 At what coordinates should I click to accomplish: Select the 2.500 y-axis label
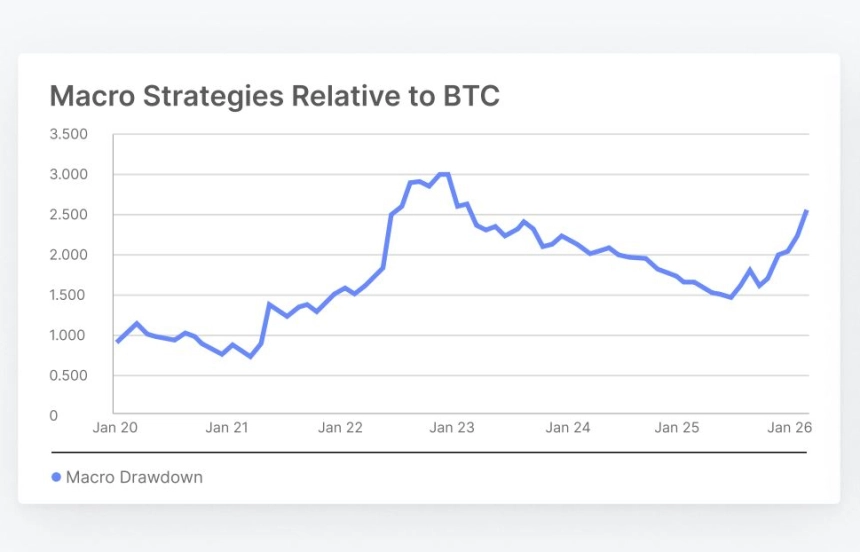69,214
